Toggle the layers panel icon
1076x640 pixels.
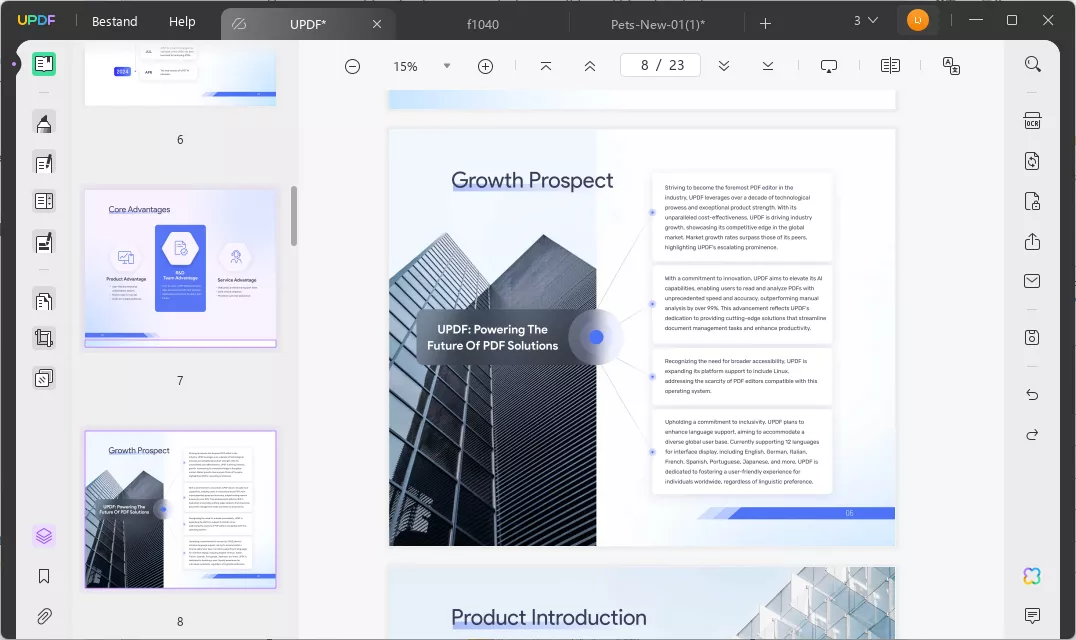click(x=44, y=536)
